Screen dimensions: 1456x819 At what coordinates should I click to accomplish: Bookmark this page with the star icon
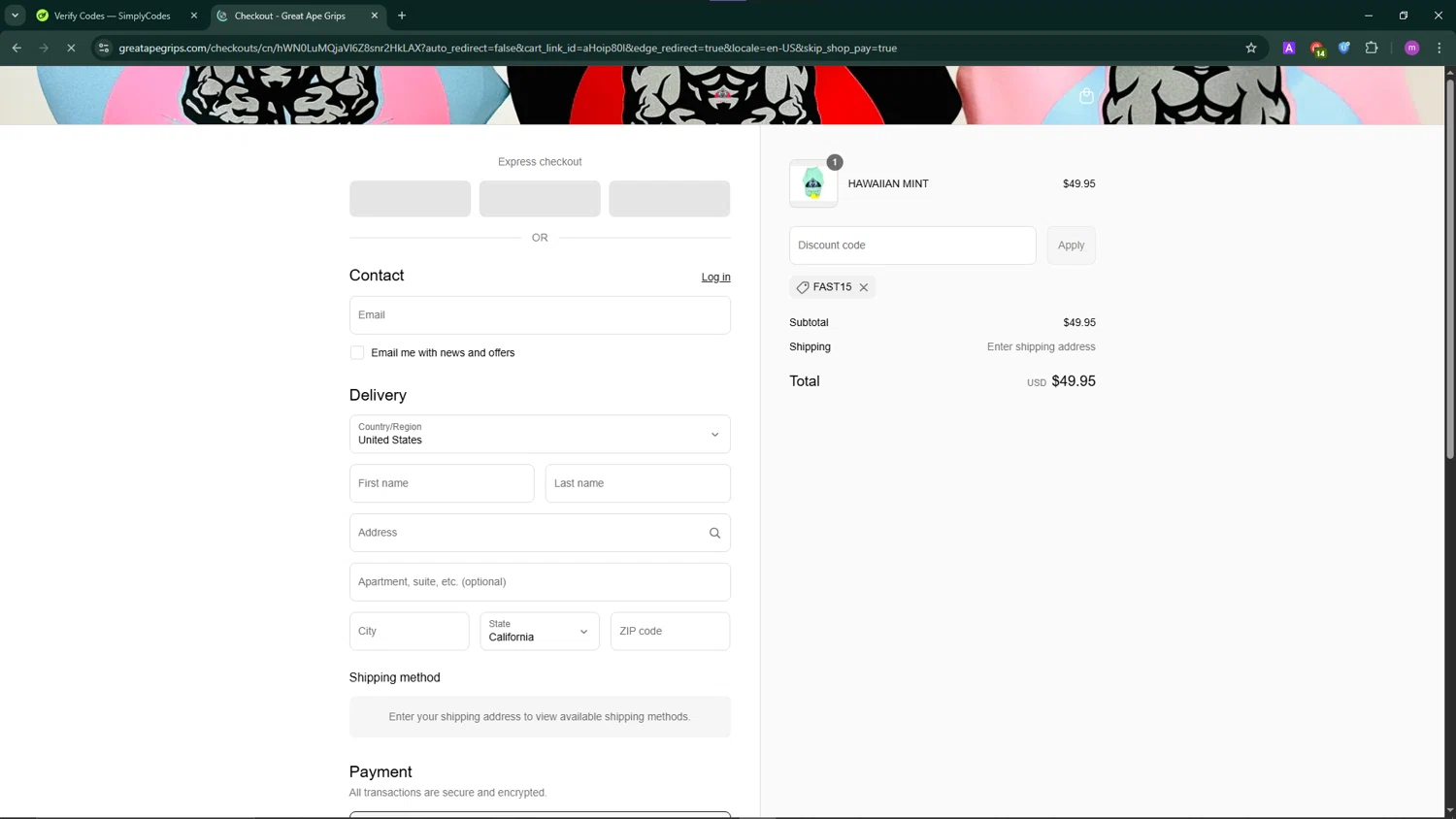click(1251, 48)
